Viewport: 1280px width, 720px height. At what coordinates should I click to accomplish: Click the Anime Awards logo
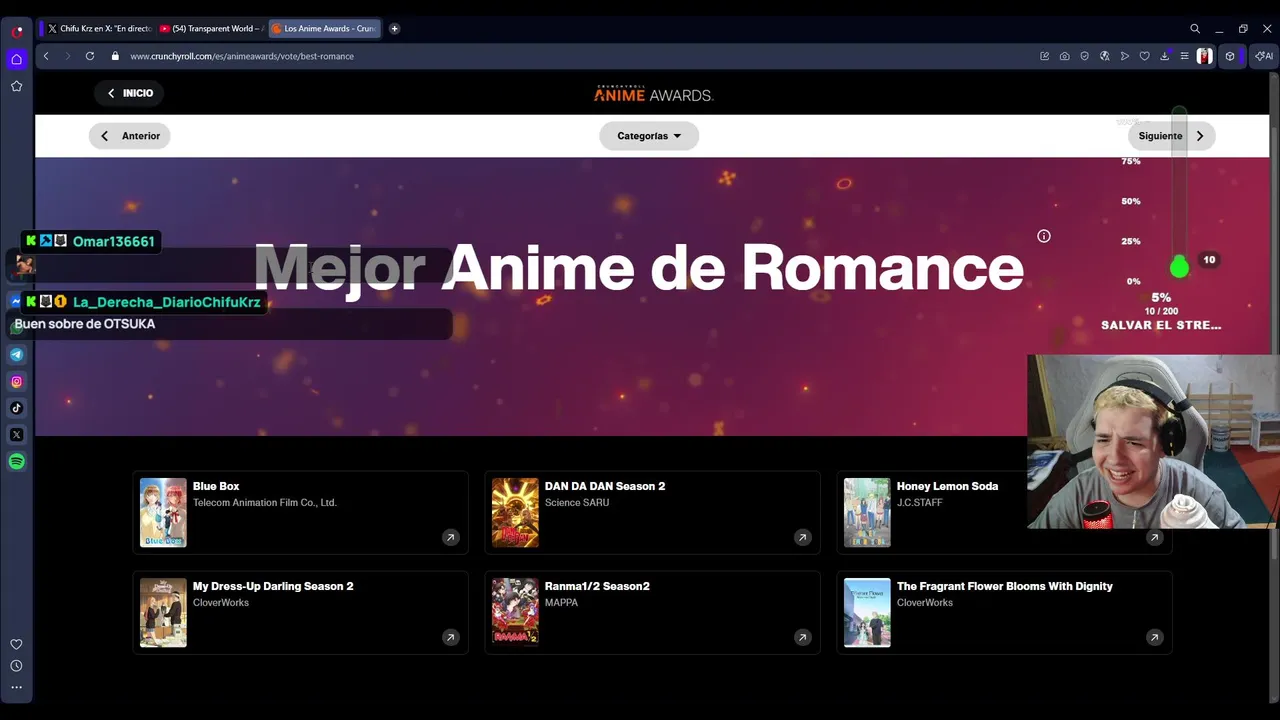pos(653,93)
